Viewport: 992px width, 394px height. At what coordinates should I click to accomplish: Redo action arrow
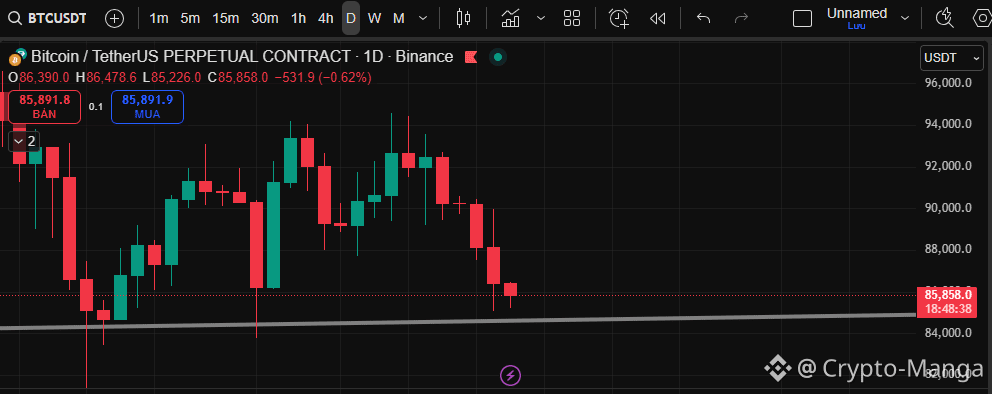(741, 18)
